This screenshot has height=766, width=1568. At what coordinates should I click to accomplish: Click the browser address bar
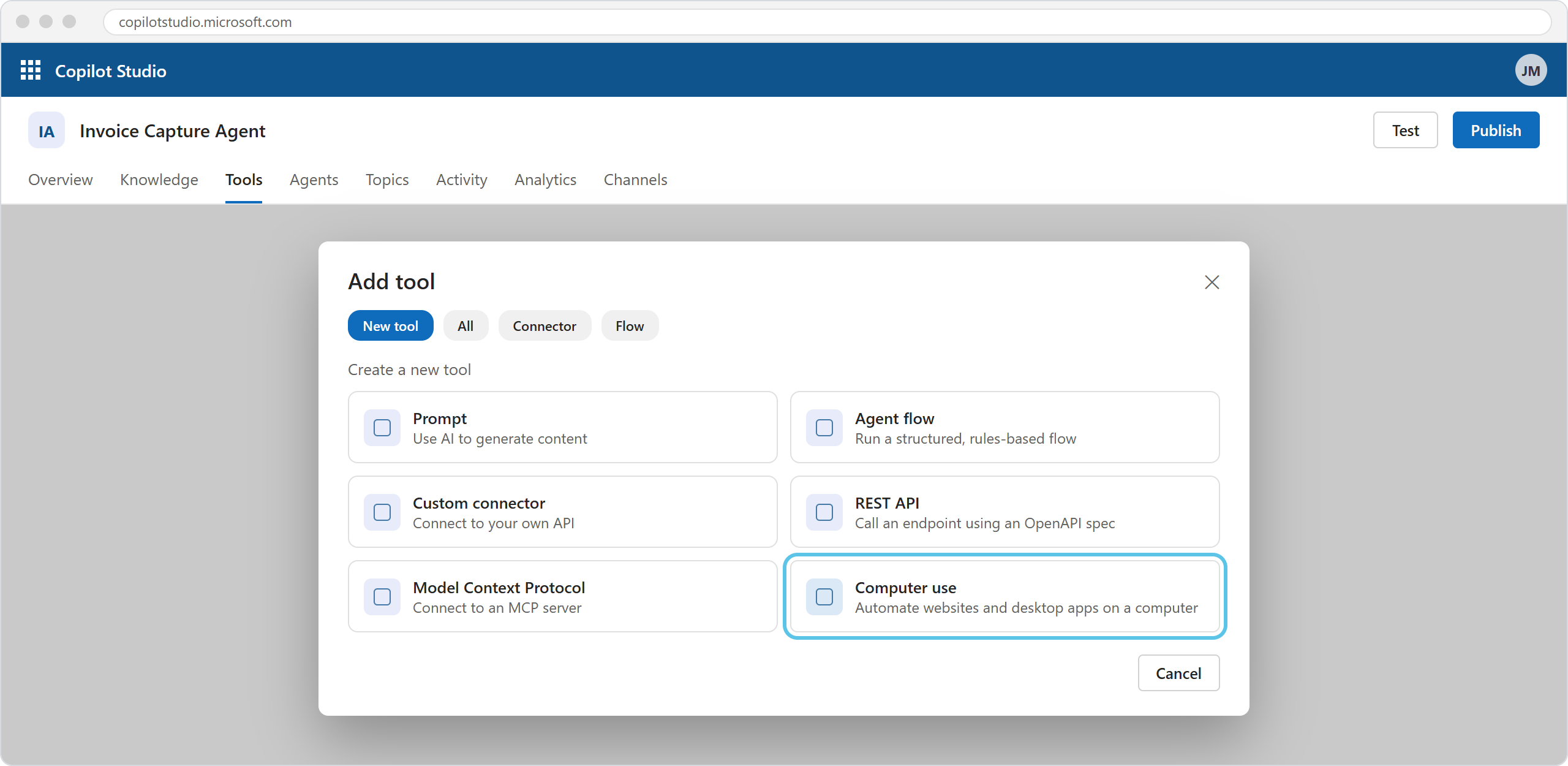[x=827, y=22]
